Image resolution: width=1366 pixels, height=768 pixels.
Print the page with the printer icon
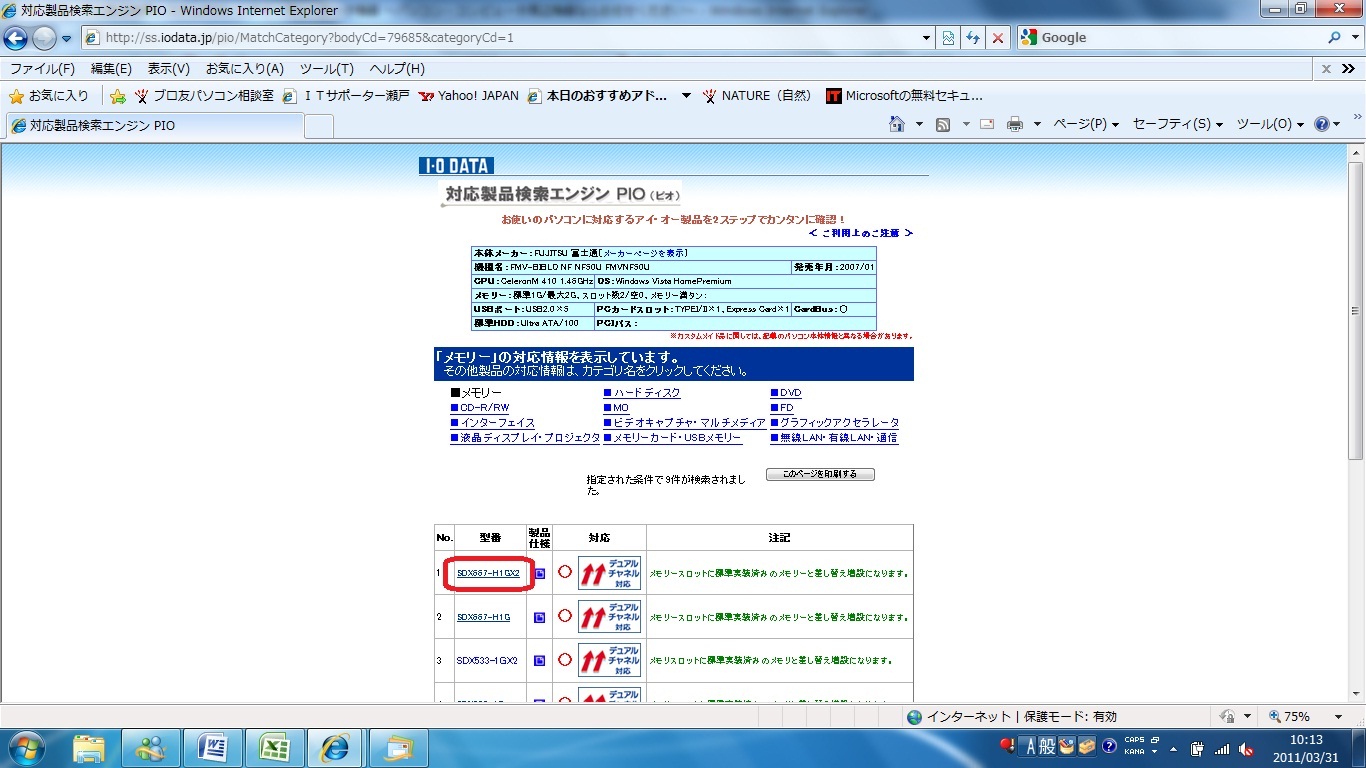pyautogui.click(x=1015, y=124)
